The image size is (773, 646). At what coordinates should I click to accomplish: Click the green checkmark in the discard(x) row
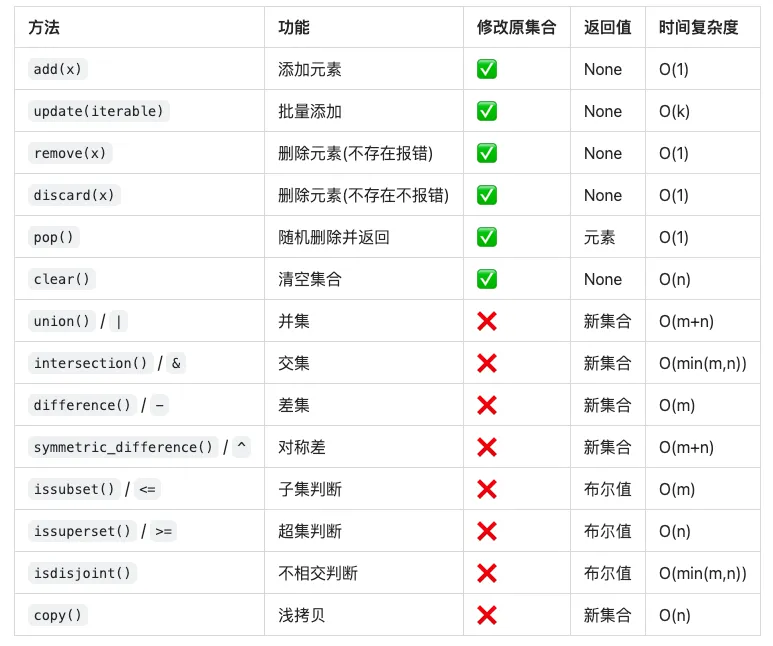(487, 195)
